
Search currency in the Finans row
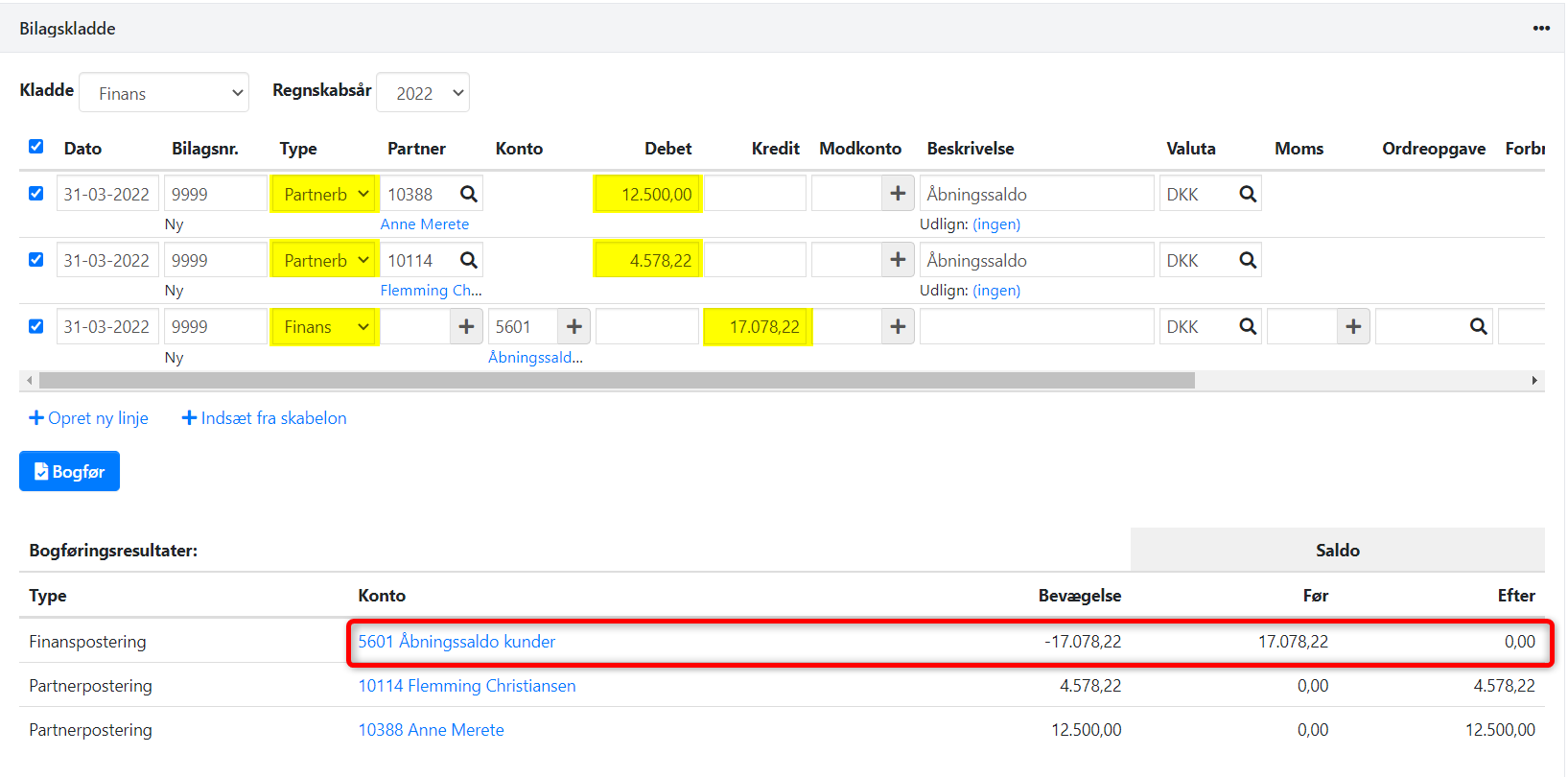tap(1248, 326)
